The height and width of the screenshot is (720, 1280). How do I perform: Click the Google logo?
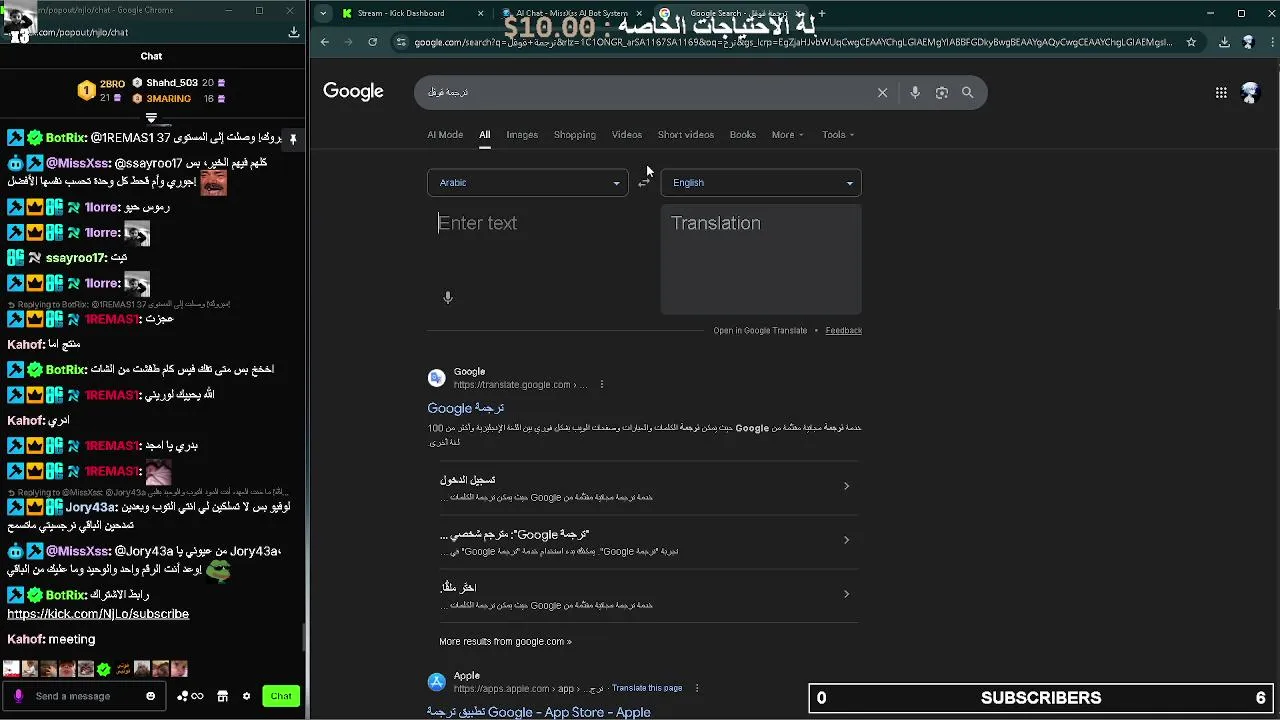[x=353, y=92]
